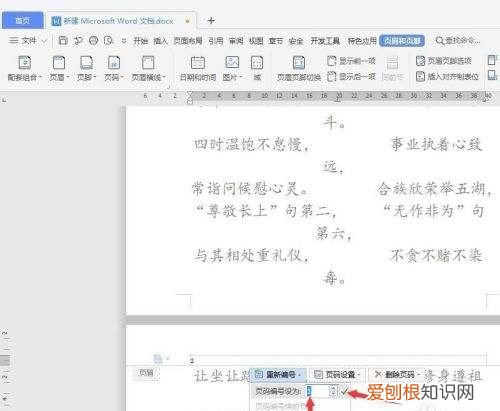
Task: Click the 页眉 label tag left of the text
Action: click(146, 373)
